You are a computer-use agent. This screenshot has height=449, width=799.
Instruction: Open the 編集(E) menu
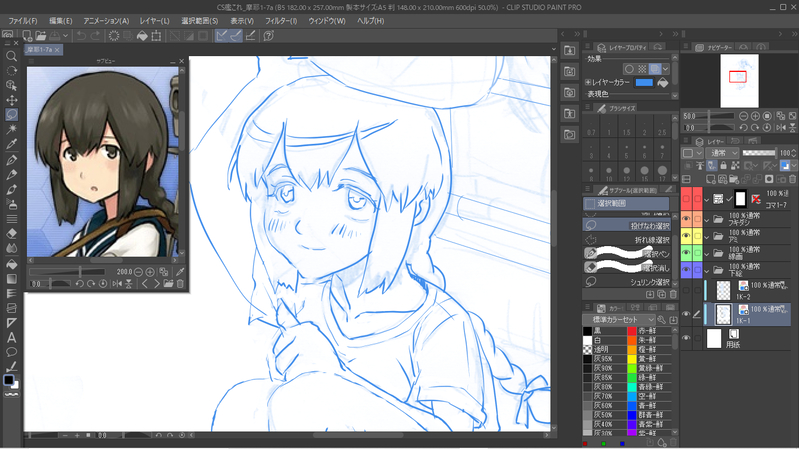pos(61,21)
